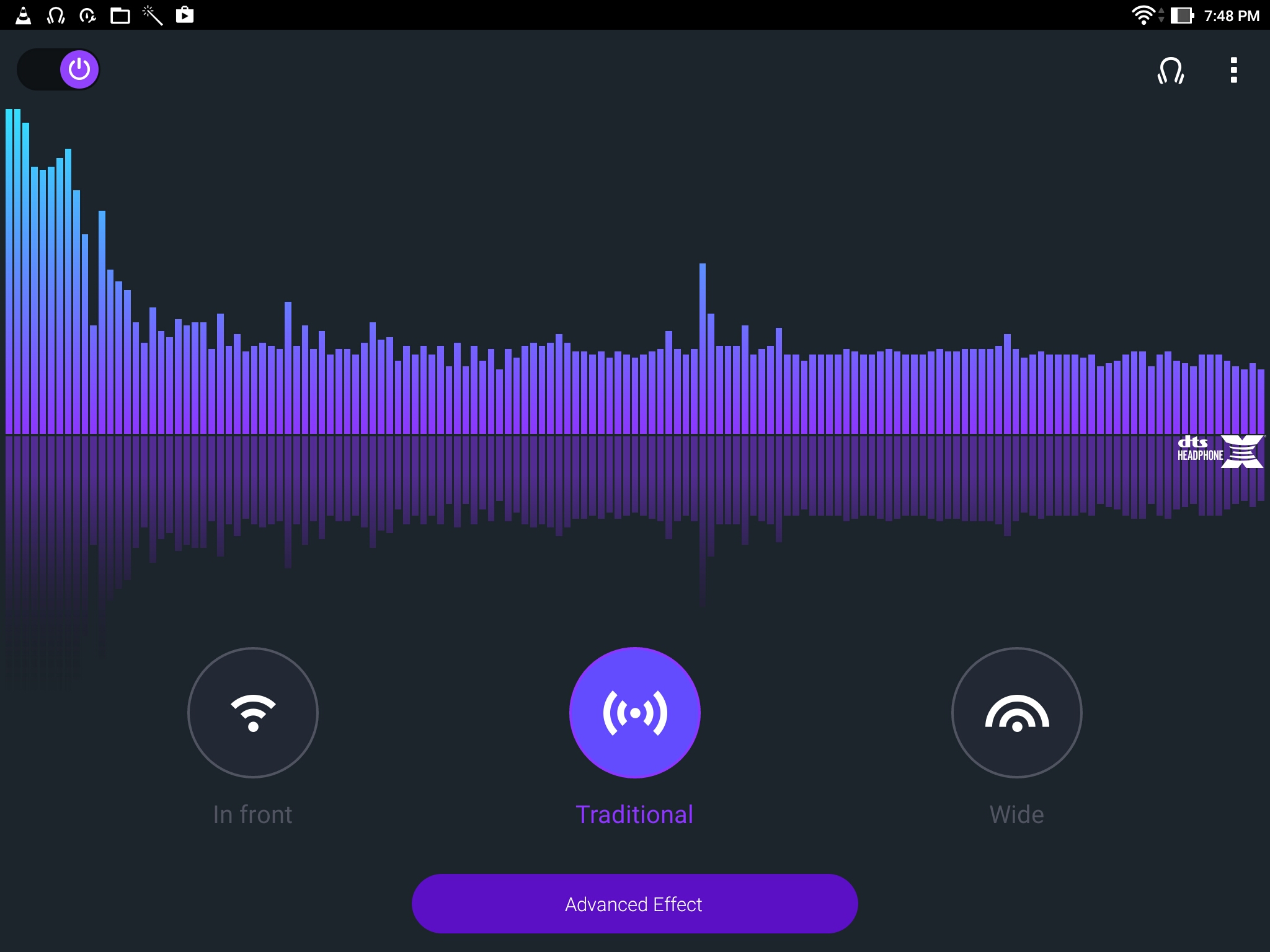1270x952 pixels.
Task: Open headphone selection via top-right headphone icon
Action: click(1170, 71)
